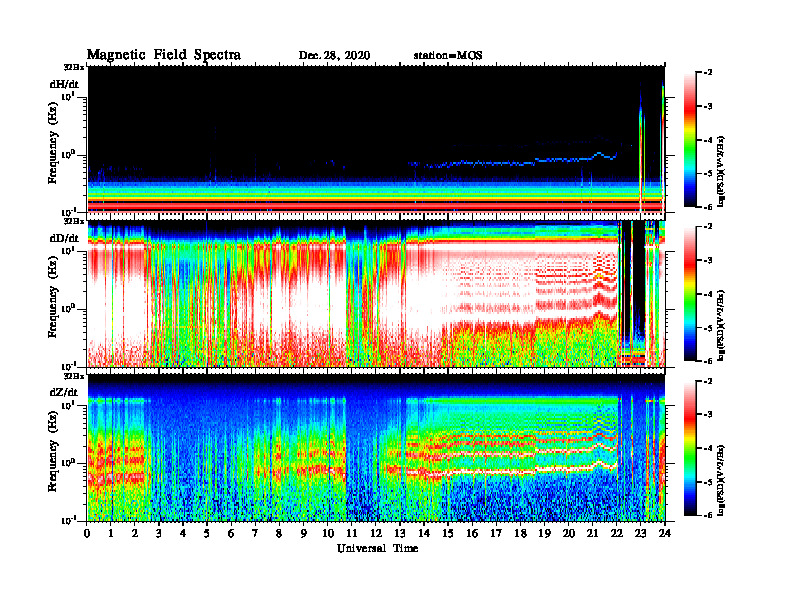Click the hour "16" tick label on time axis
This screenshot has height=612, width=792.
(x=472, y=534)
